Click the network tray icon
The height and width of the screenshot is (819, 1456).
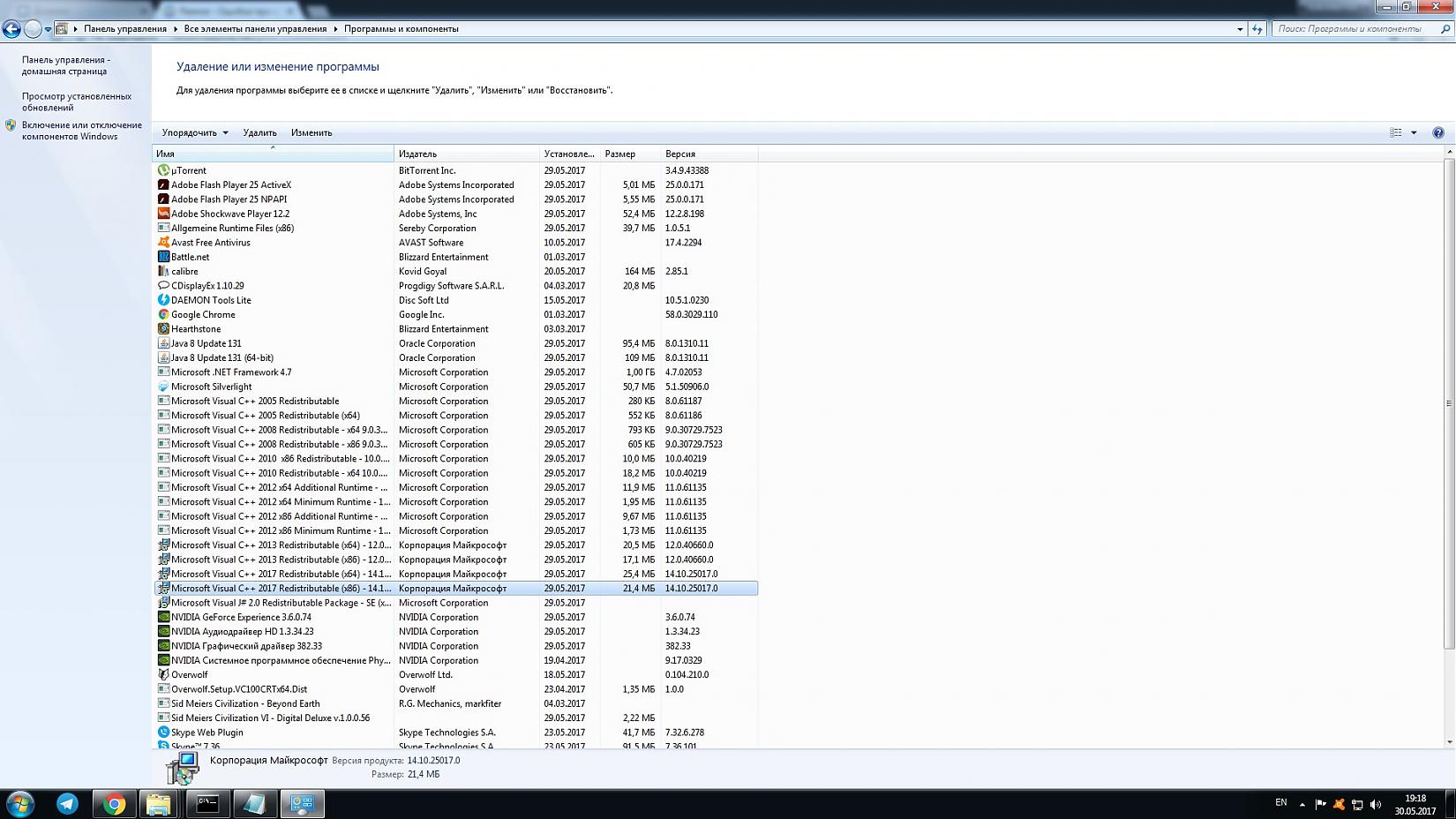1357,804
